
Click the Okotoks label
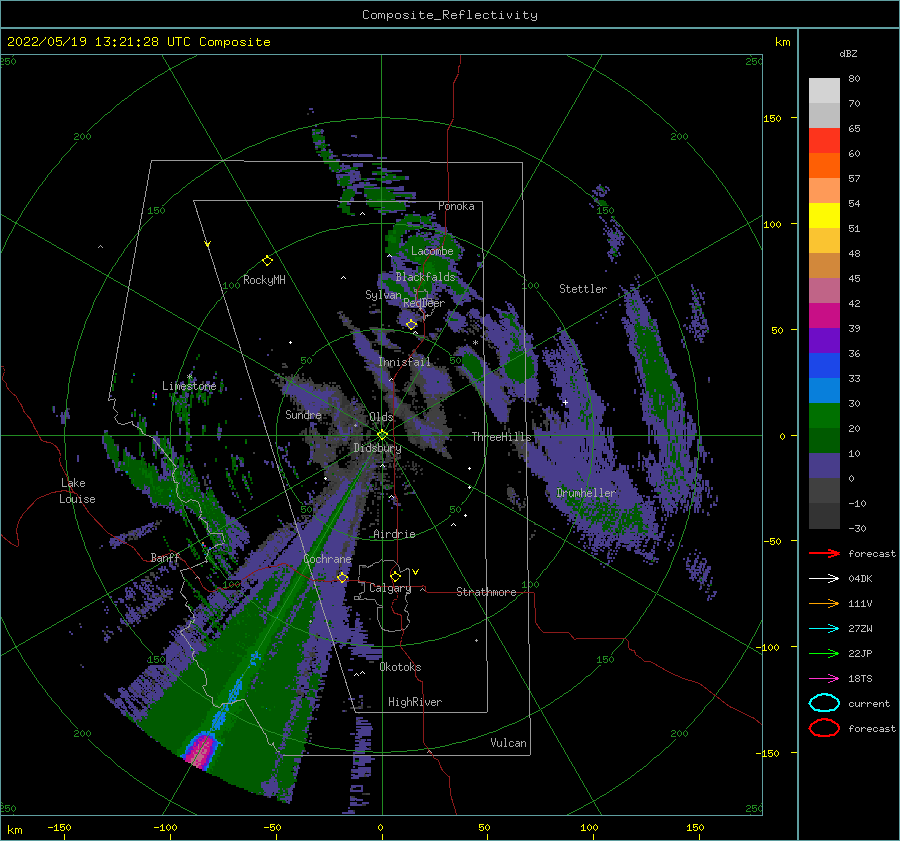click(x=400, y=667)
